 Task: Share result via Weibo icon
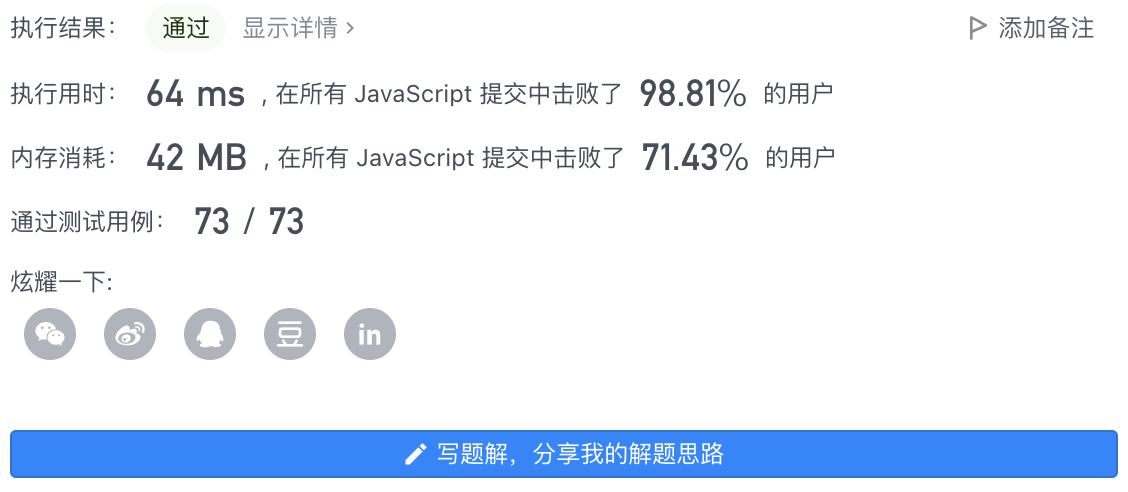pyautogui.click(x=130, y=334)
